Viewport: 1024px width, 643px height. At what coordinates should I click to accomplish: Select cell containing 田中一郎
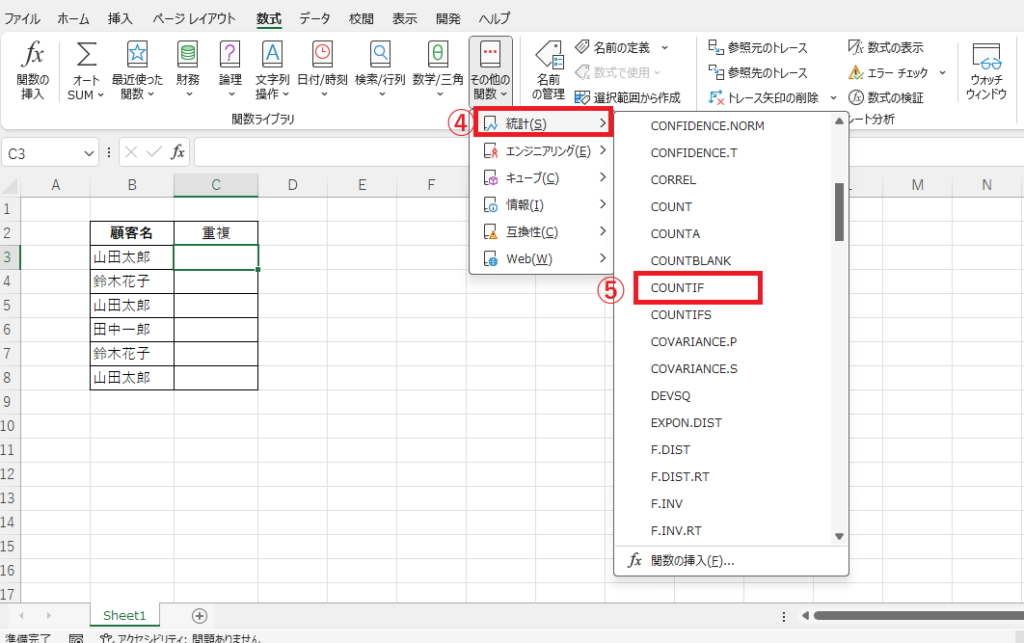pyautogui.click(x=132, y=330)
